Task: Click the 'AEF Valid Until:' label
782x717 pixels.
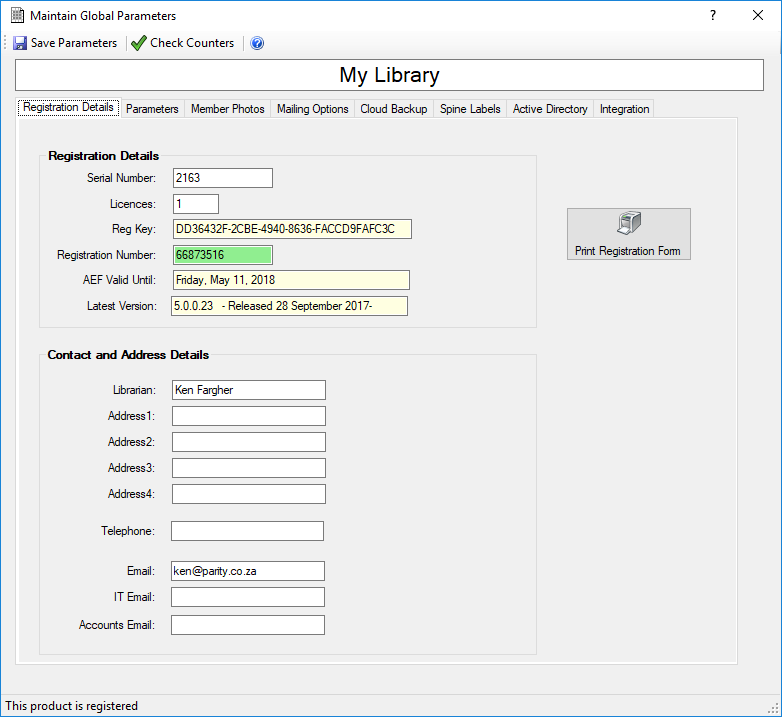Action: (119, 280)
